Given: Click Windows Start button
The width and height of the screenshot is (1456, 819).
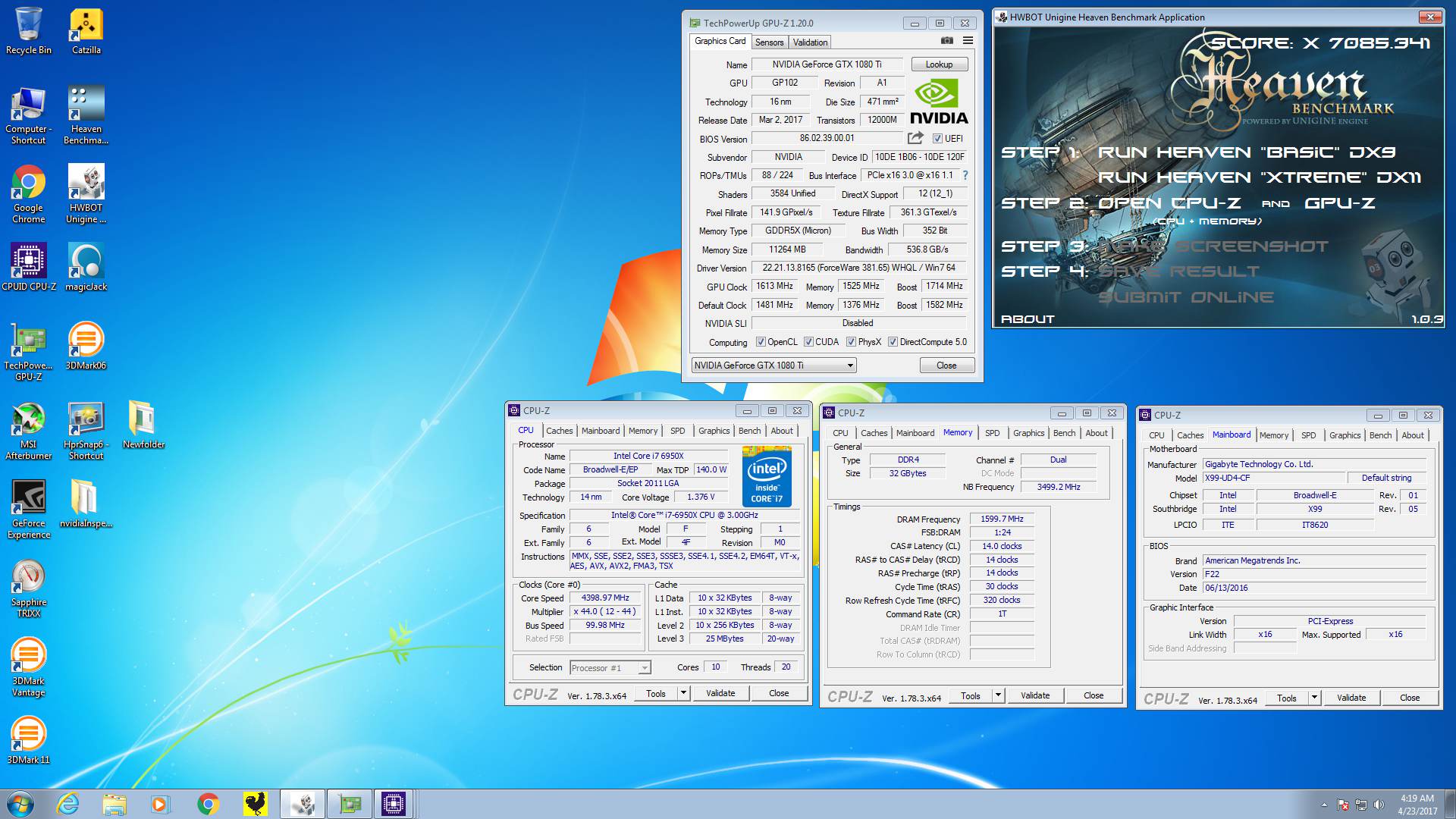Looking at the screenshot, I should pyautogui.click(x=20, y=804).
